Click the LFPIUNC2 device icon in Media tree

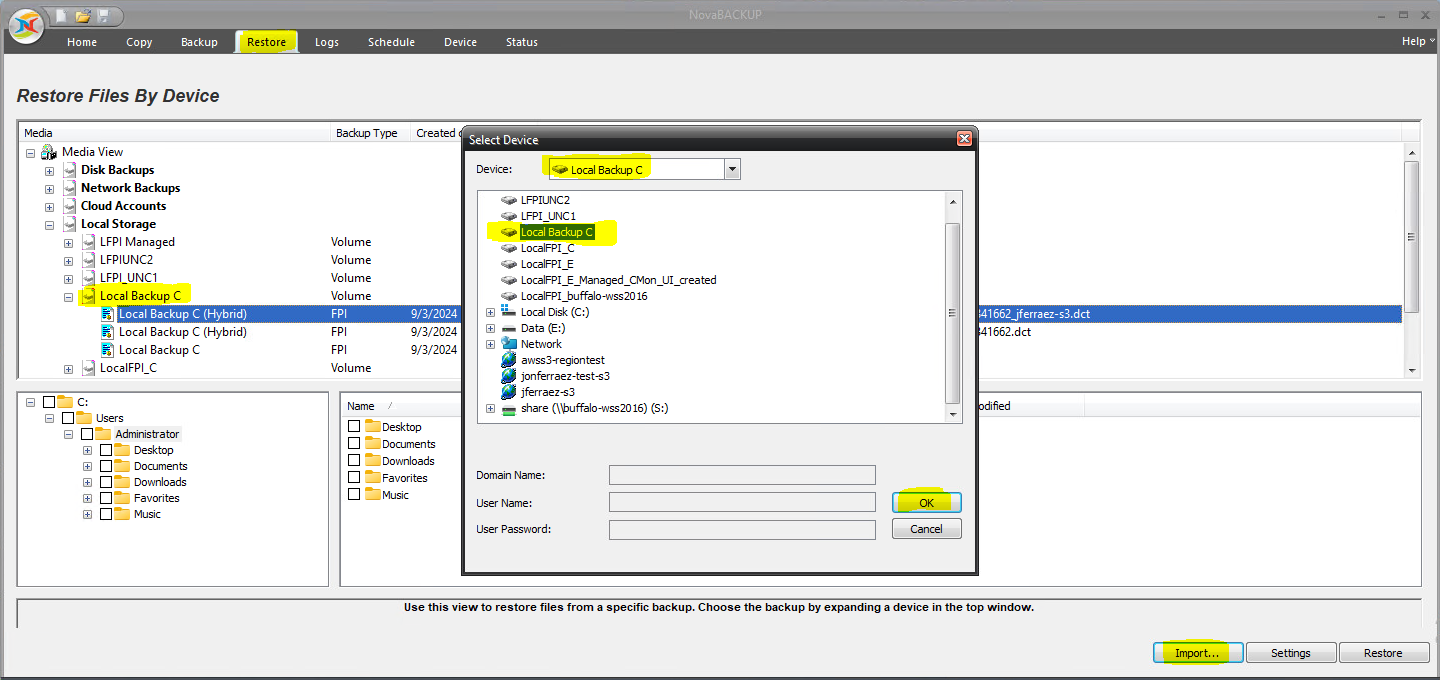coord(88,260)
